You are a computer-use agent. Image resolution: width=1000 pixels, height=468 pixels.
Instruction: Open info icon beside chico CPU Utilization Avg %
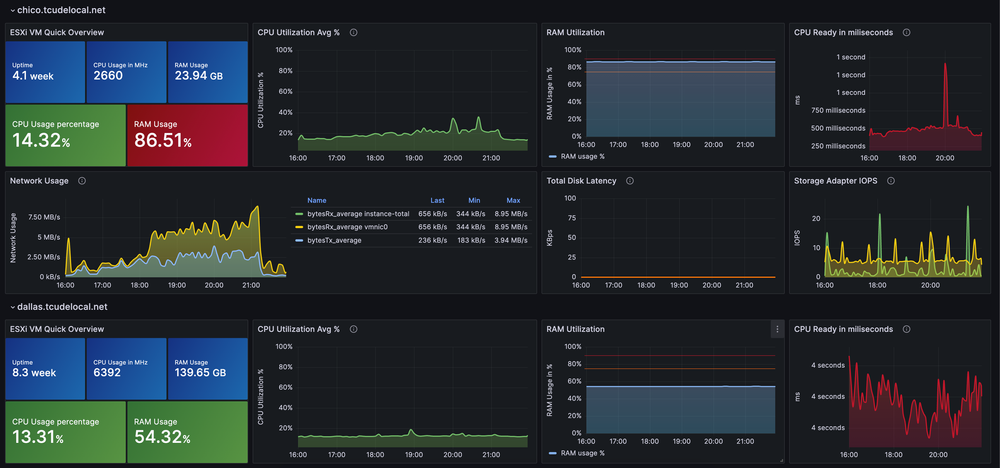click(x=354, y=32)
